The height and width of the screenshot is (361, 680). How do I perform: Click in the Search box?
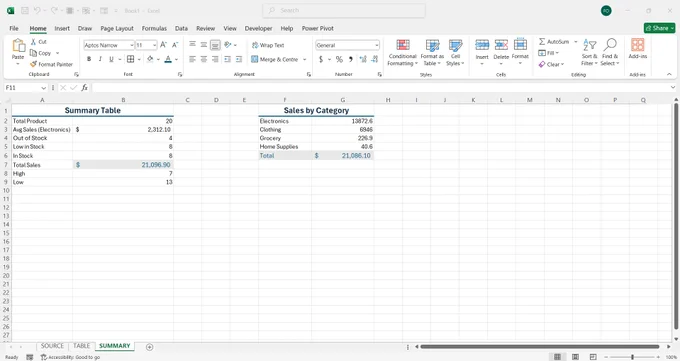[x=343, y=10]
